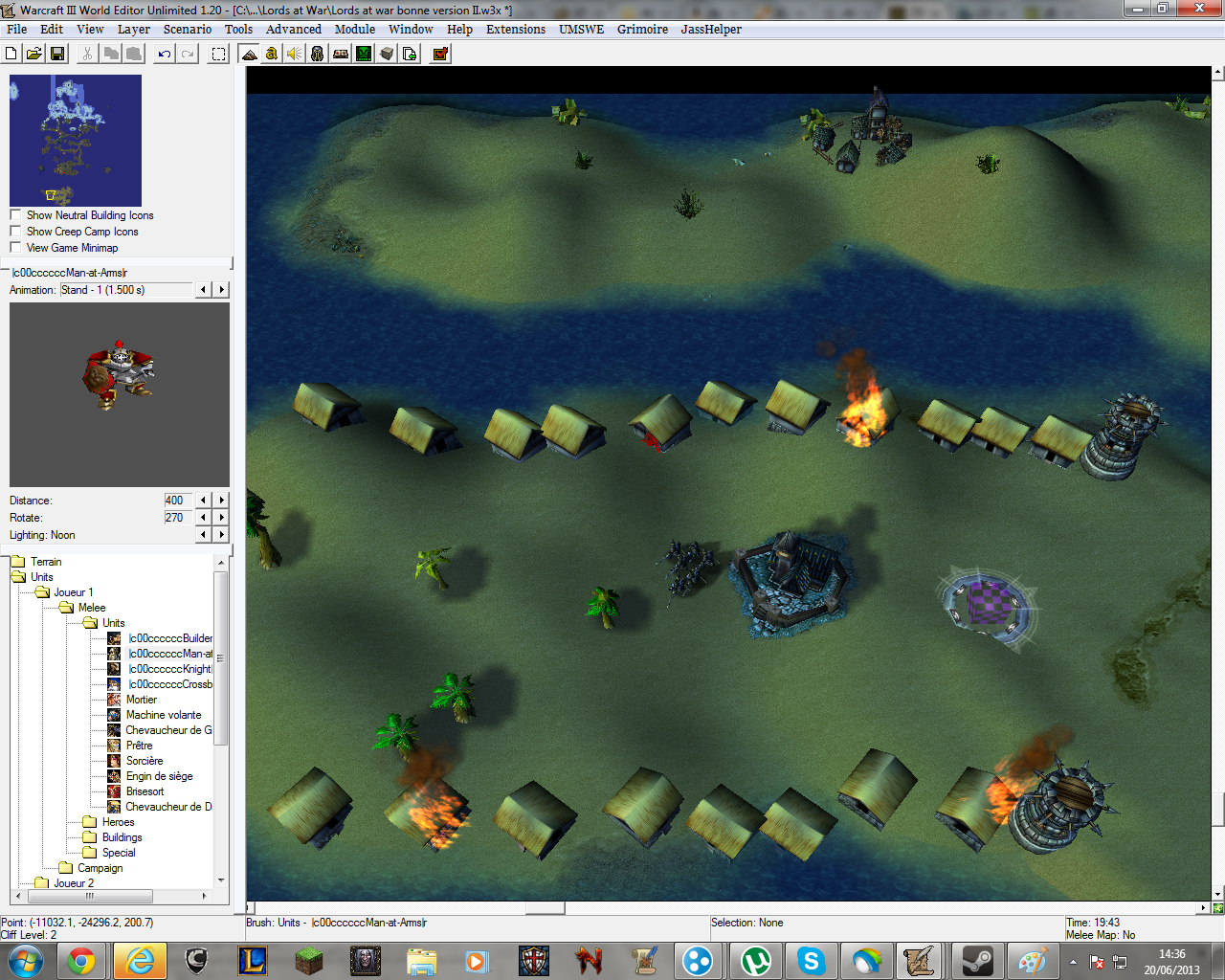Screen dimensions: 1225x980
Task: Click the minimap preview thumbnail
Action: (x=76, y=140)
